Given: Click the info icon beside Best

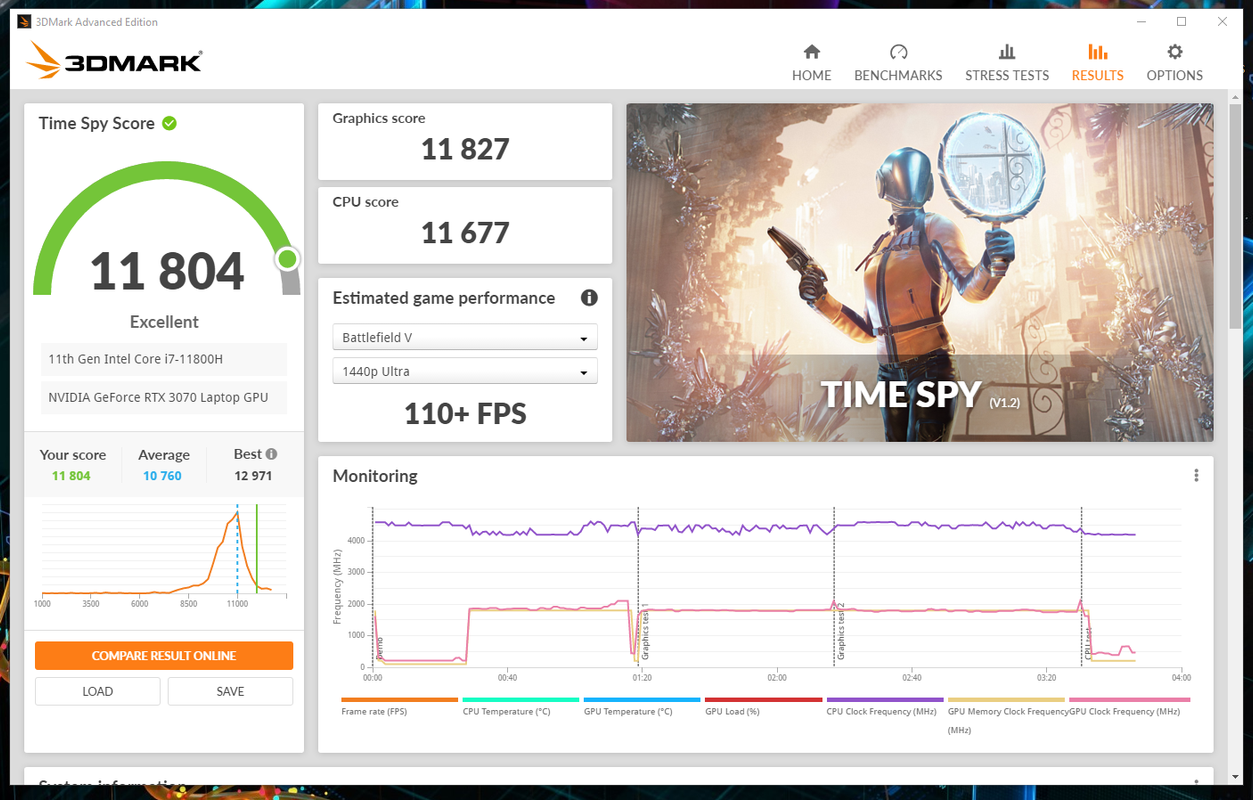Looking at the screenshot, I should coord(271,454).
